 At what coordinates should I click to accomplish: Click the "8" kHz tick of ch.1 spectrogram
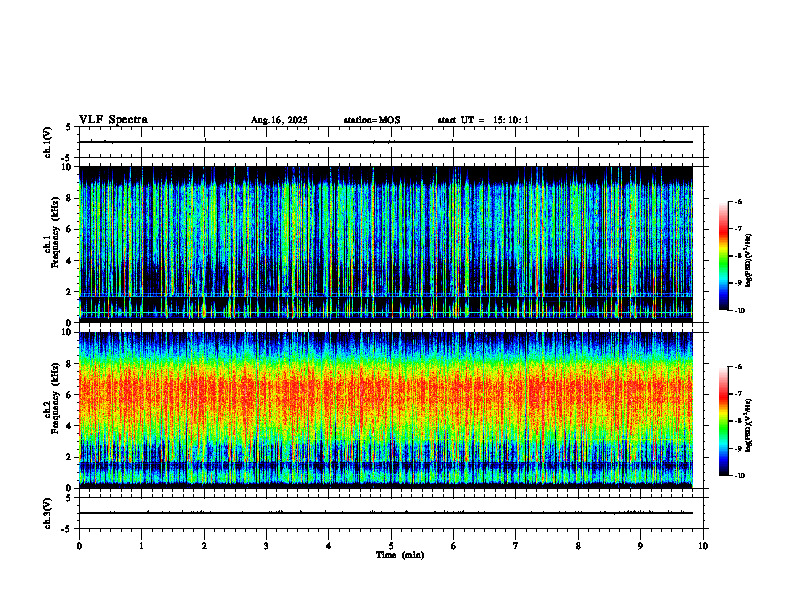69,198
